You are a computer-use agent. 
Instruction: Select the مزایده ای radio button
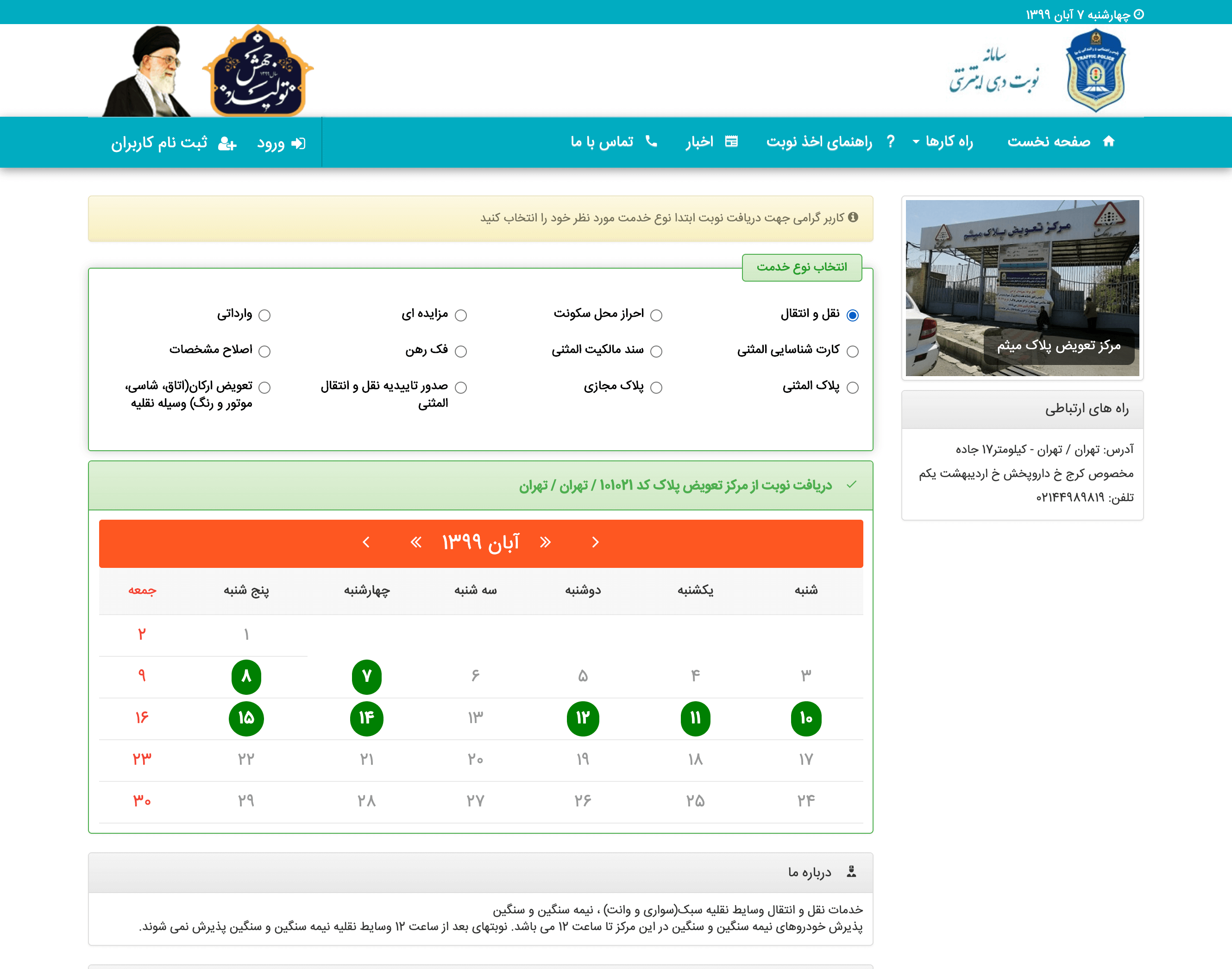click(460, 315)
